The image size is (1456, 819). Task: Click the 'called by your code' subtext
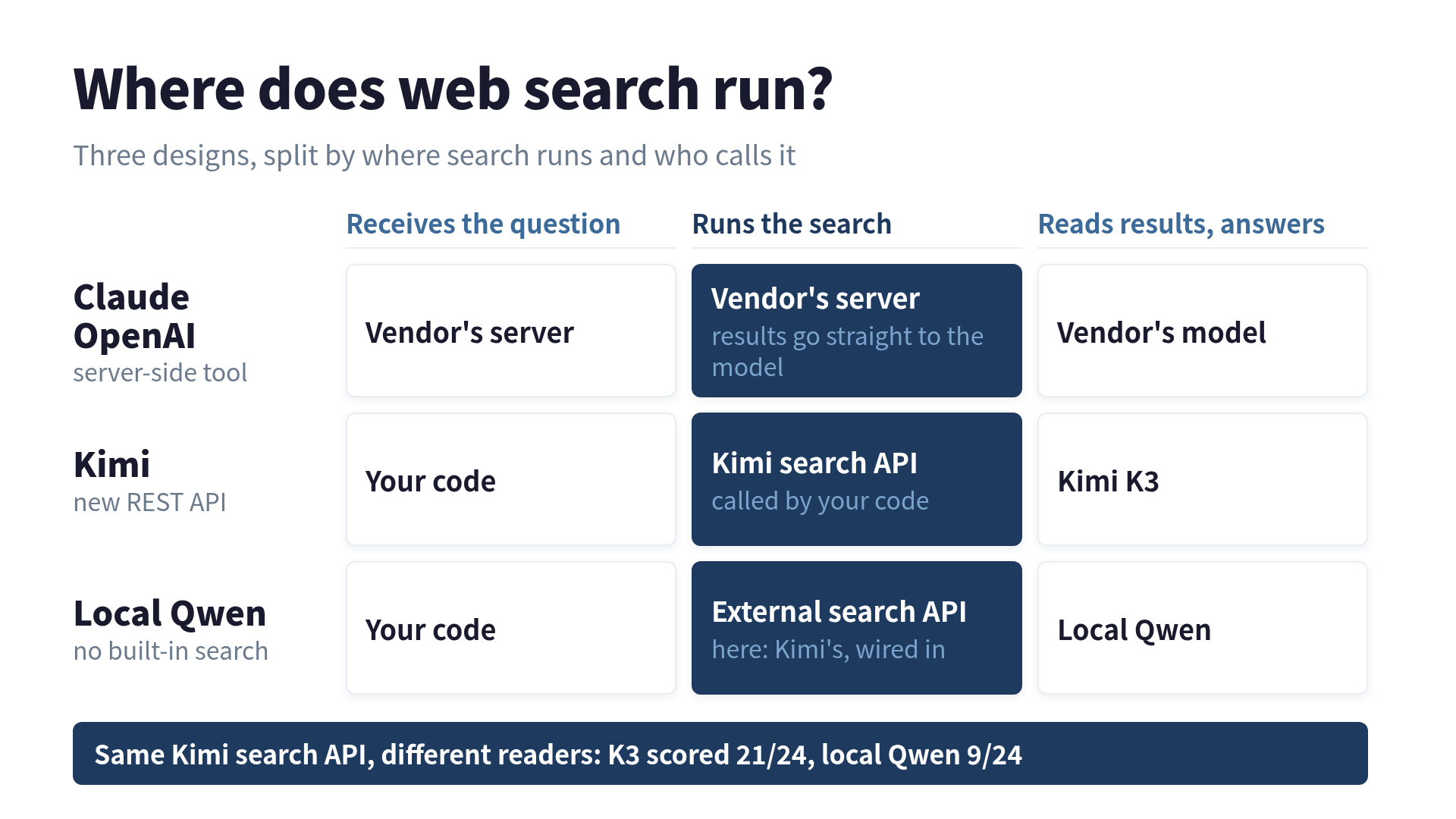(x=820, y=500)
